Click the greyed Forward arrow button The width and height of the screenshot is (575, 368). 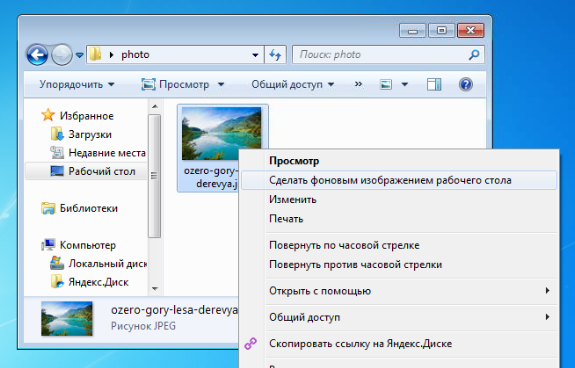pos(62,55)
